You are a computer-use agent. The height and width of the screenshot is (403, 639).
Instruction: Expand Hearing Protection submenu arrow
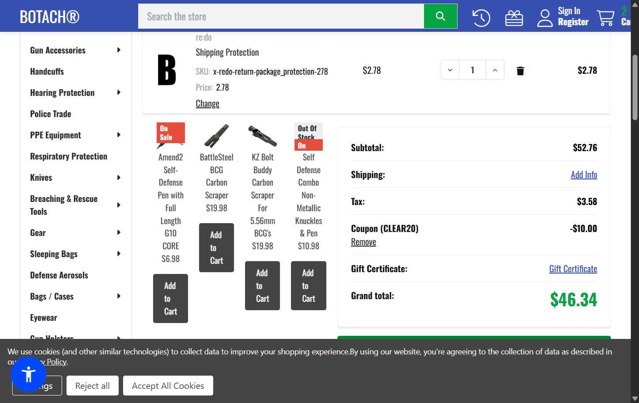click(x=119, y=92)
